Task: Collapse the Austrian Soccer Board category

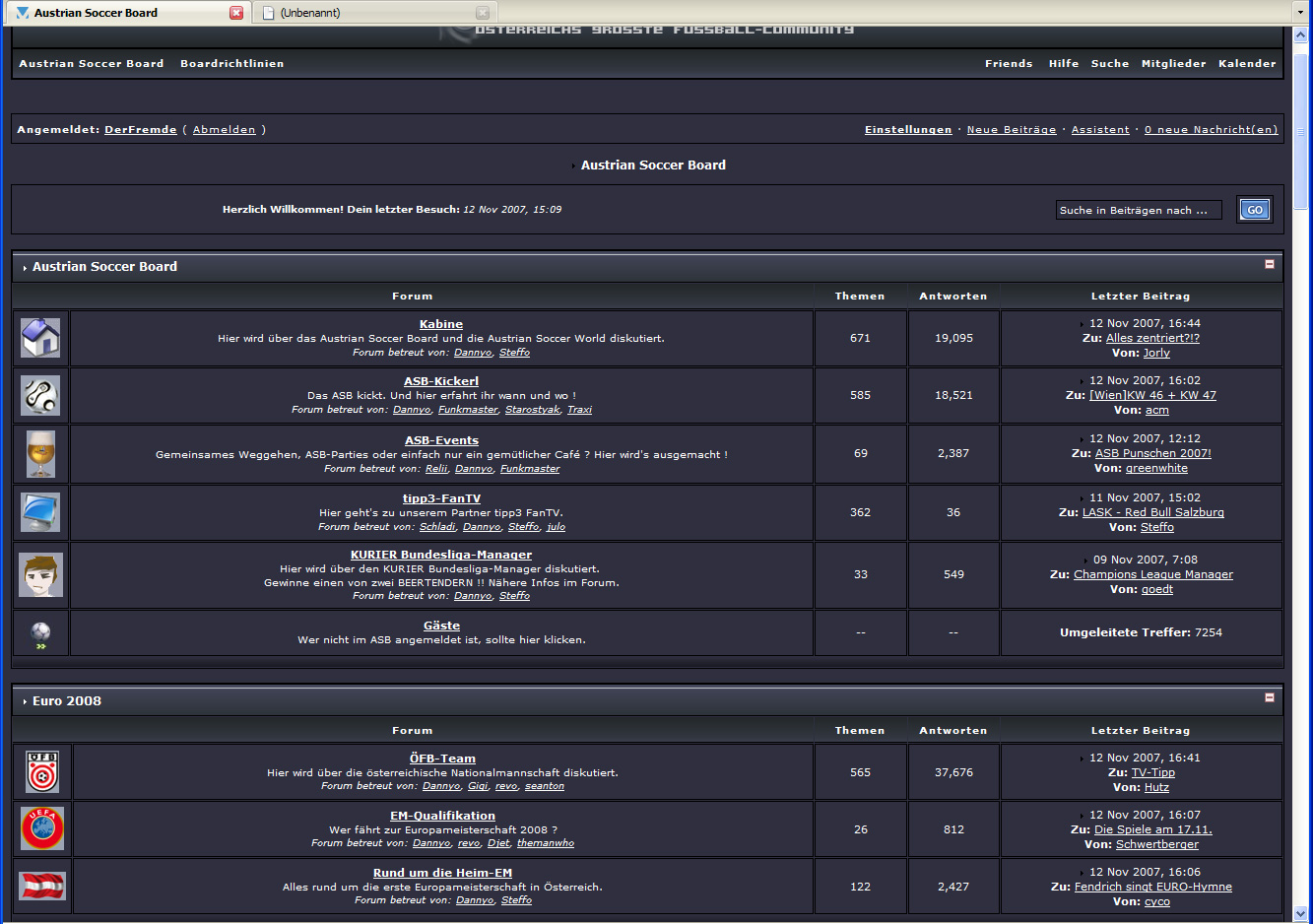Action: coord(1270,264)
